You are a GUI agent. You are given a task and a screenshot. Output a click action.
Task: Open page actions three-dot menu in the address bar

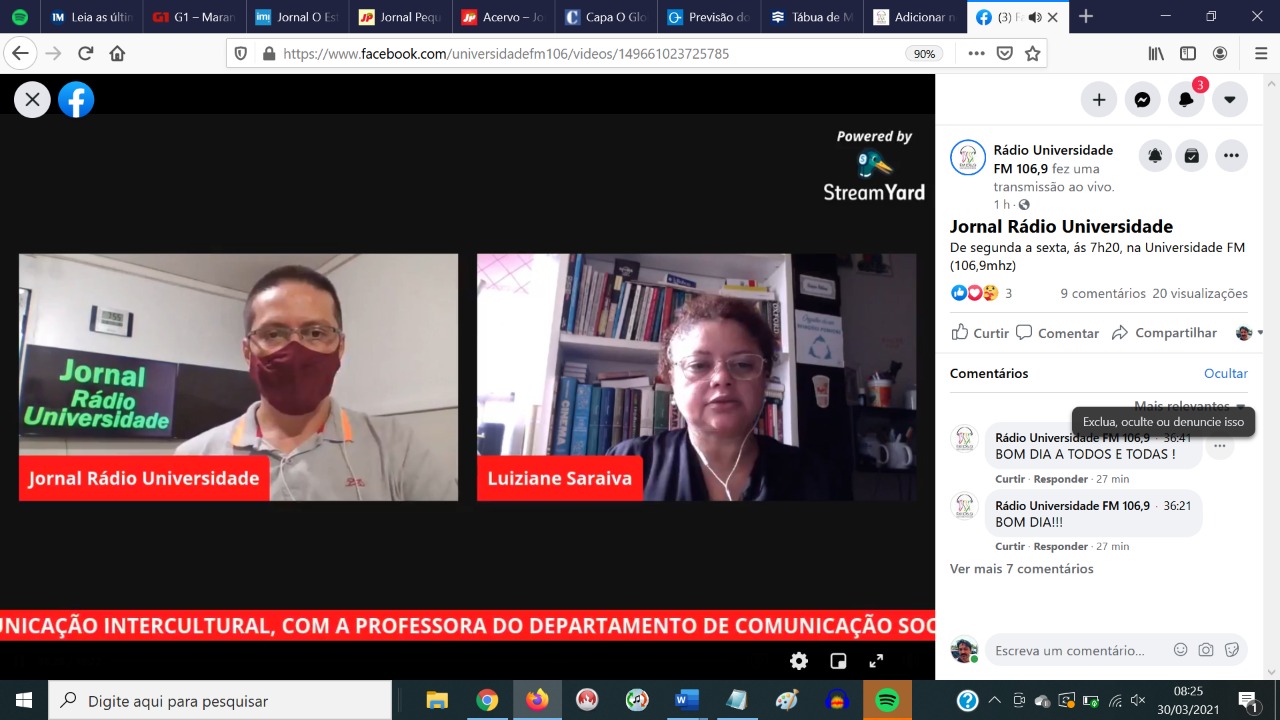pos(977,54)
